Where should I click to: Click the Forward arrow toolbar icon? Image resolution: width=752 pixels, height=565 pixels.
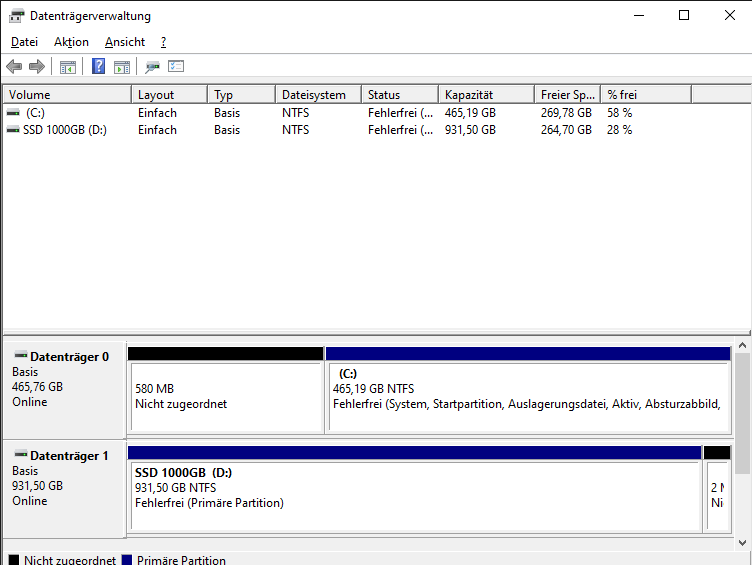click(37, 66)
